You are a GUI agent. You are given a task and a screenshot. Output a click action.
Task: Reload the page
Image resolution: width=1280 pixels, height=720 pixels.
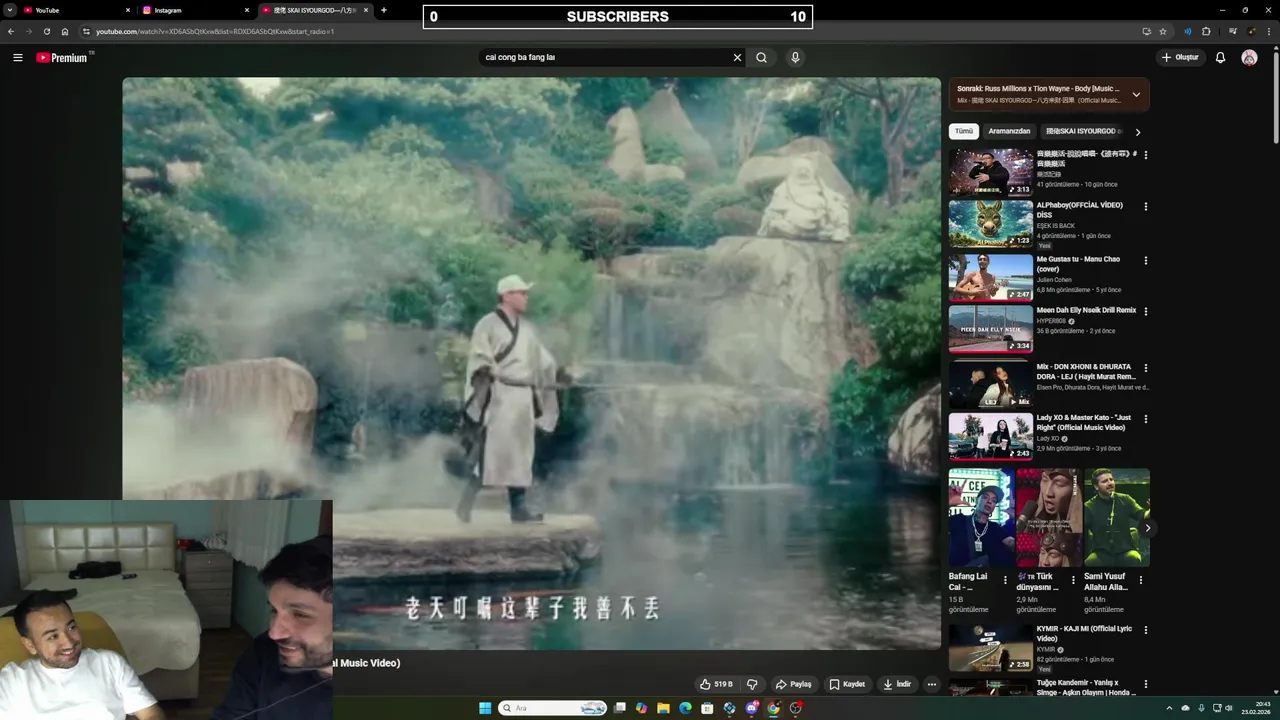46,31
